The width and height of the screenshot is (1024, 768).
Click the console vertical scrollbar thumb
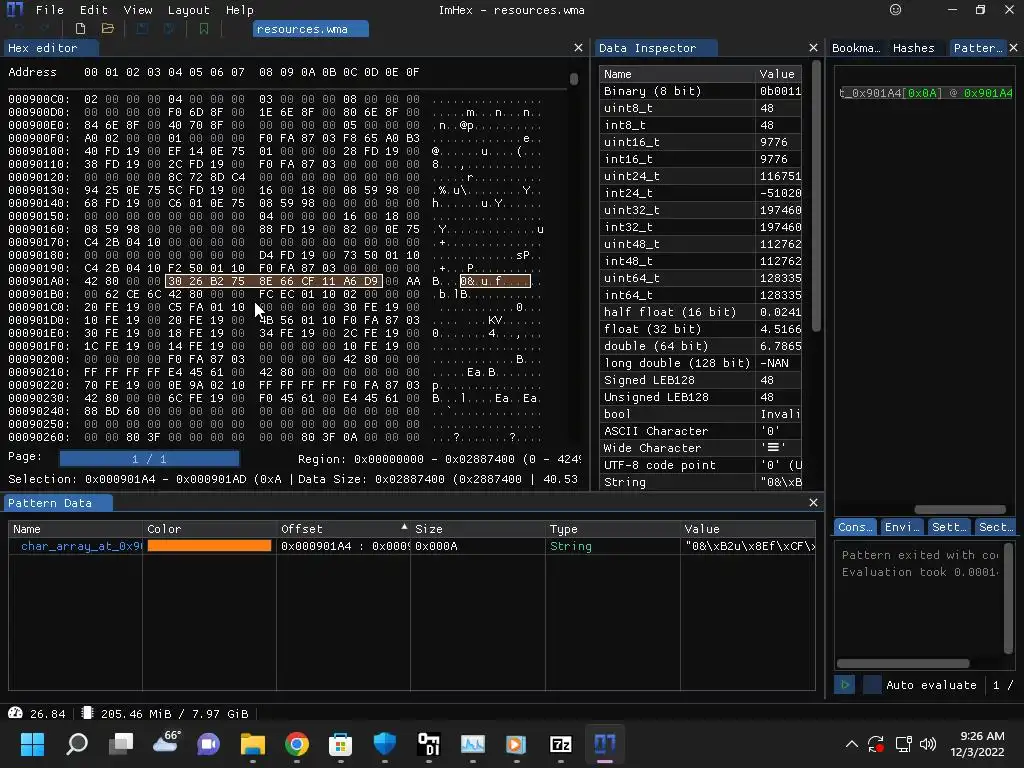[1008, 598]
